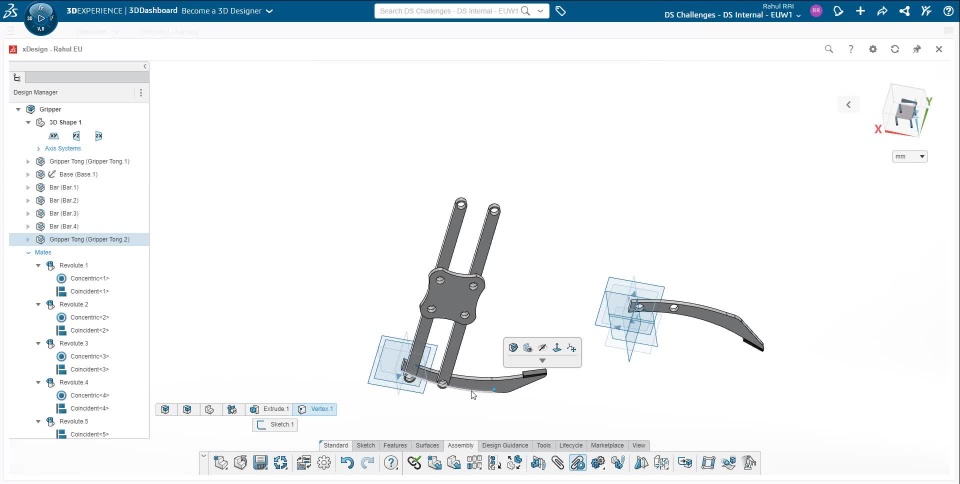Switch to the Features tab
960x484 pixels.
point(395,445)
